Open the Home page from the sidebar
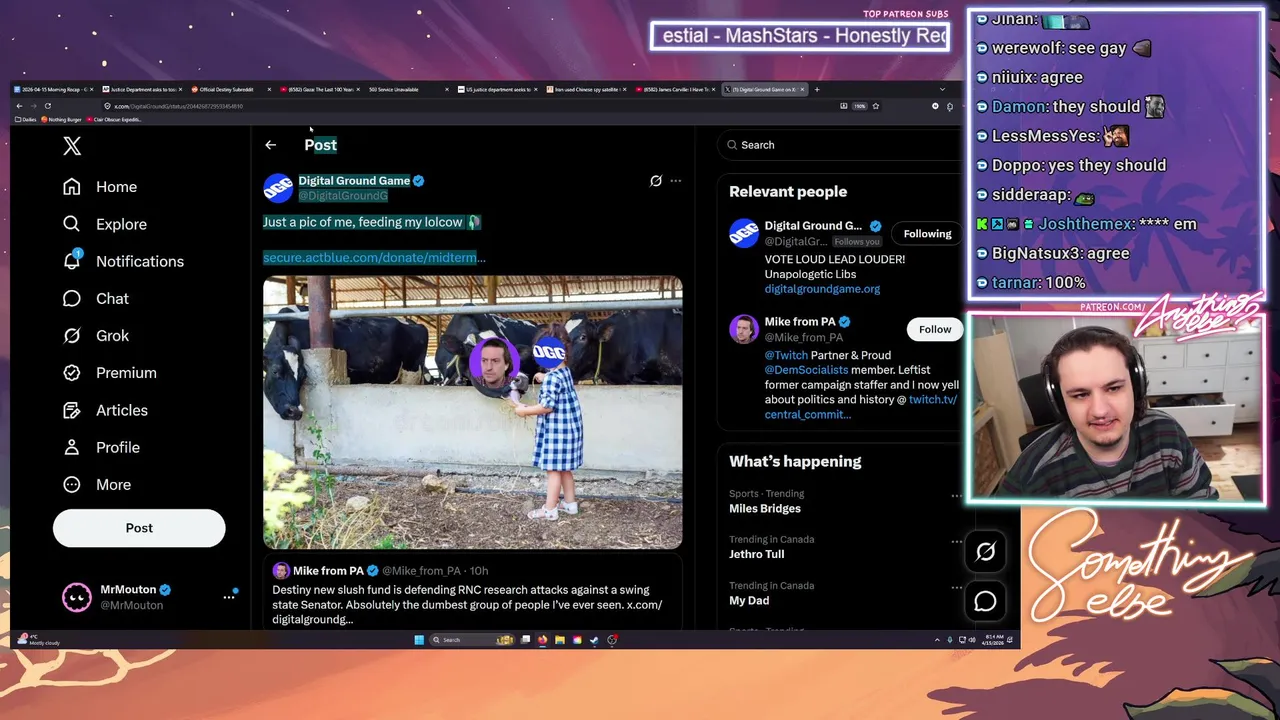Image resolution: width=1280 pixels, height=720 pixels. click(x=100, y=187)
